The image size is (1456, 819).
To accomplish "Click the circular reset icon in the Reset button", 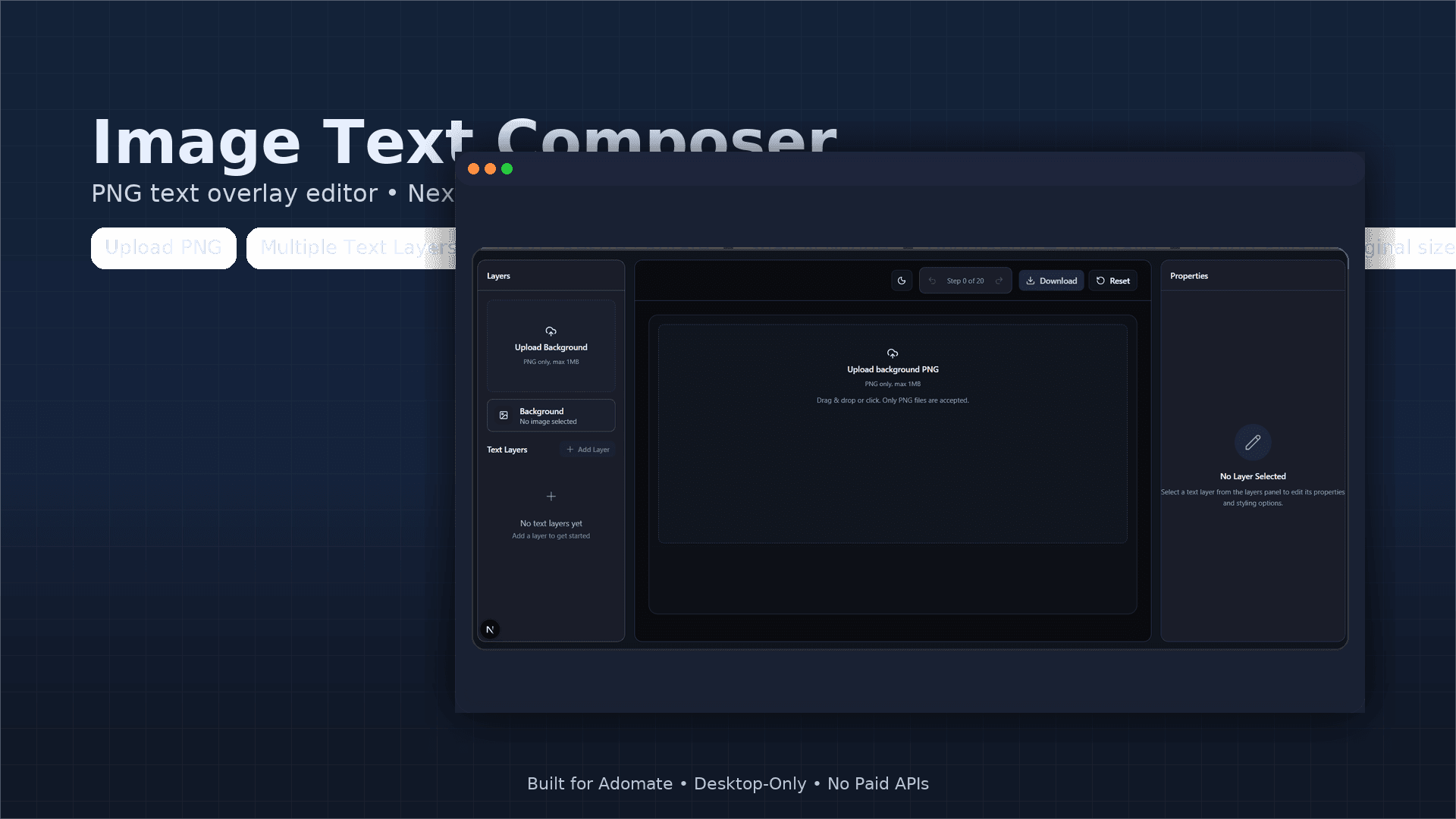I will 1100,281.
